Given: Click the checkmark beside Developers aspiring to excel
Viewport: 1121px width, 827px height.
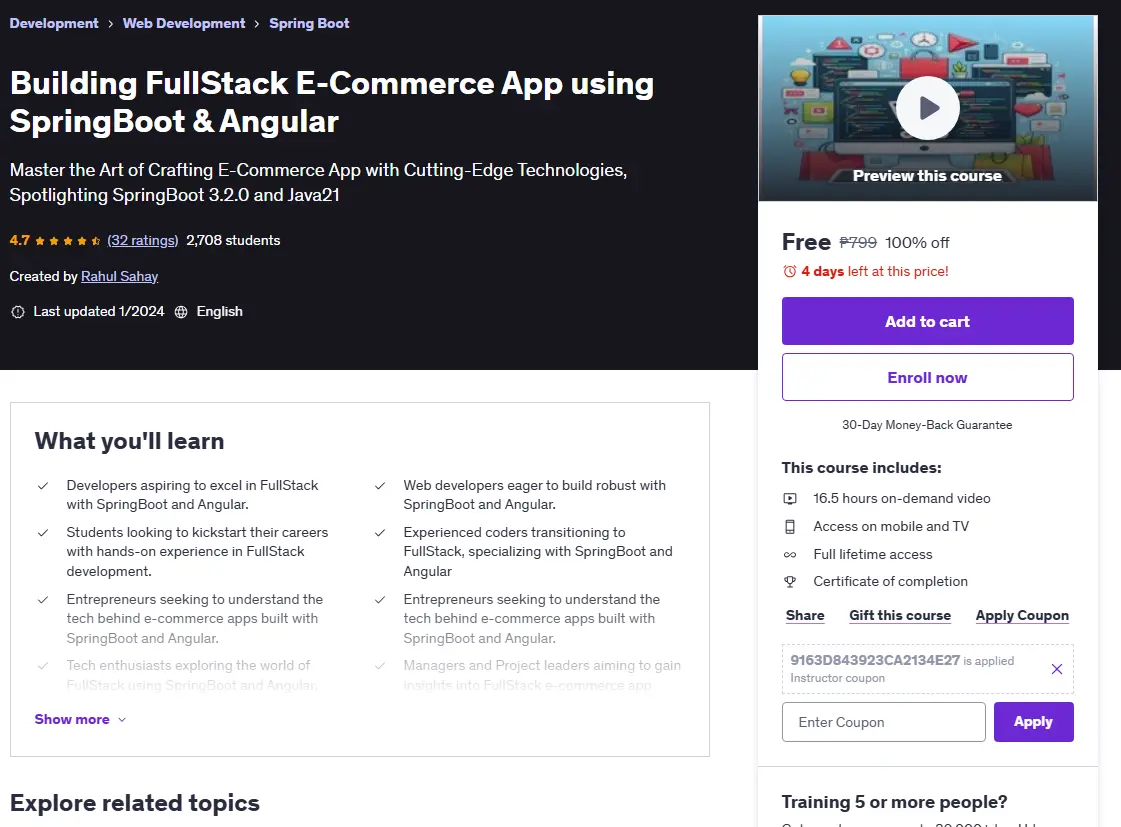Looking at the screenshot, I should tap(43, 486).
